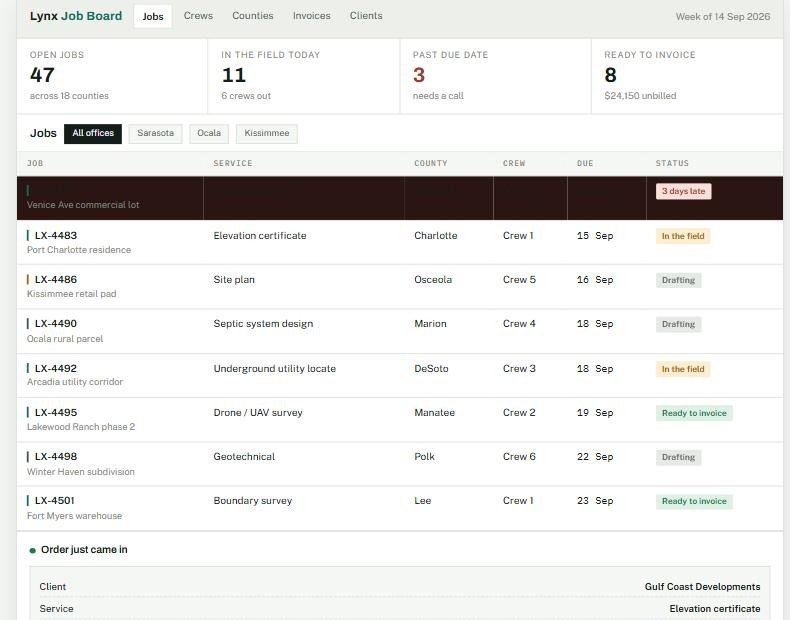The height and width of the screenshot is (620, 790).
Task: Click the COUNTY column header
Action: click(x=431, y=163)
